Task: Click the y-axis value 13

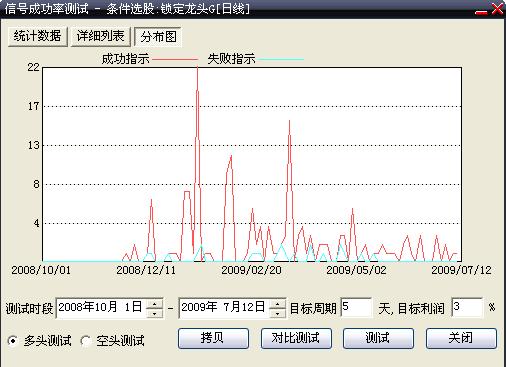Action: (33, 145)
